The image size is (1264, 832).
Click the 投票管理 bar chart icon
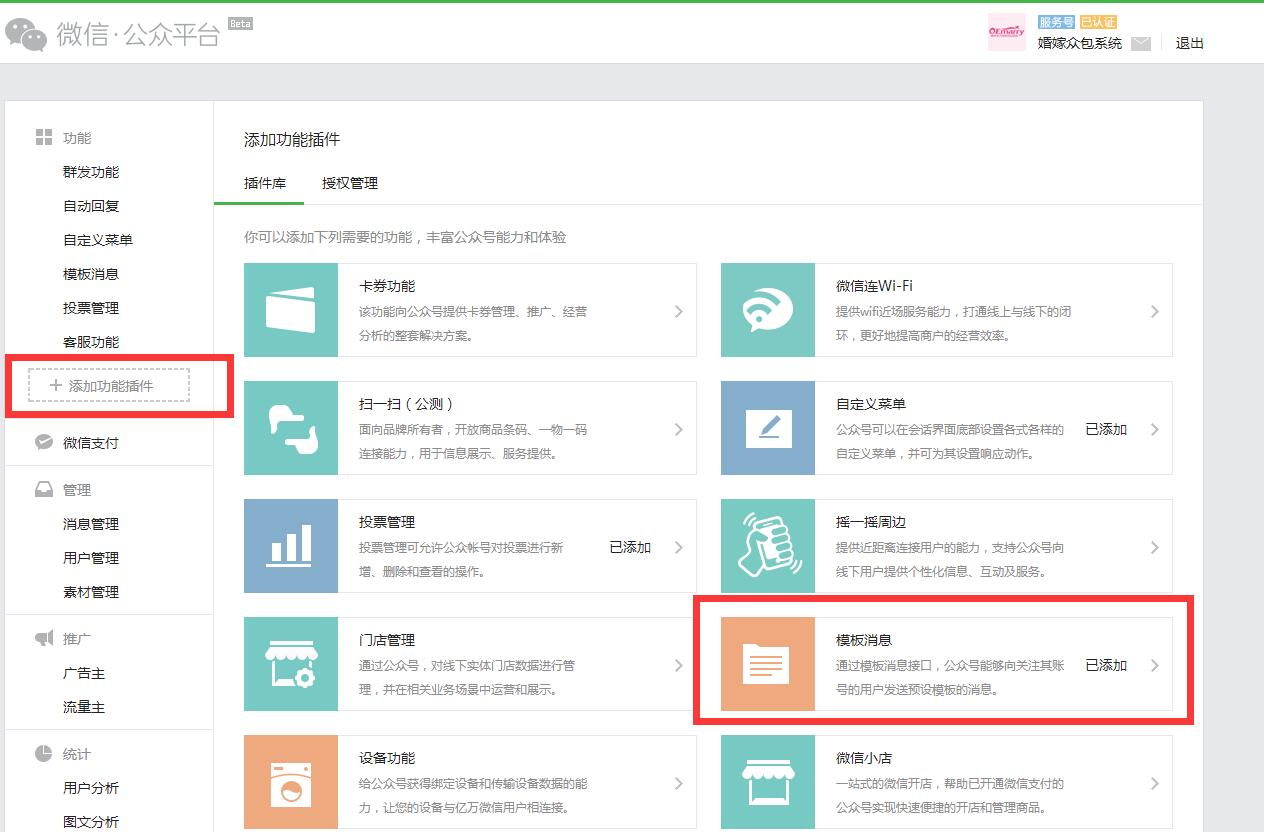click(x=290, y=547)
